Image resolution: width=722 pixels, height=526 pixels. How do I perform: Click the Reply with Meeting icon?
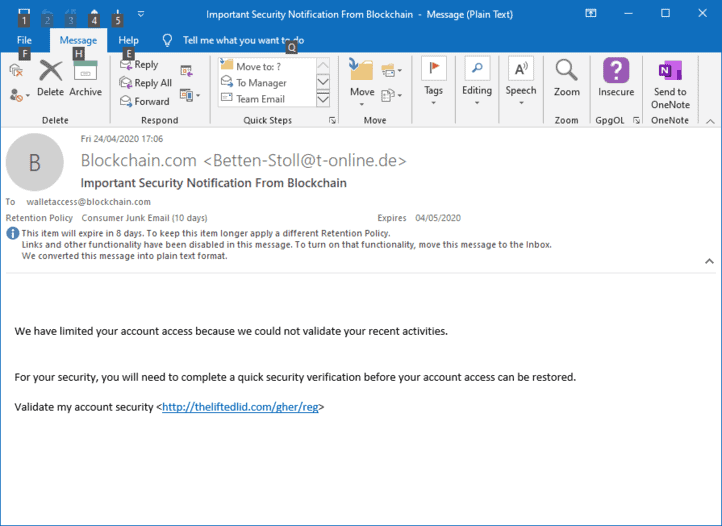tap(186, 70)
